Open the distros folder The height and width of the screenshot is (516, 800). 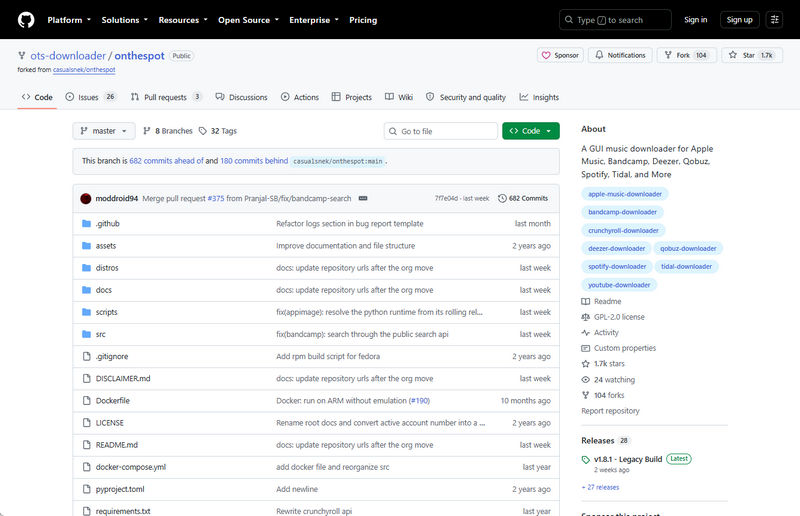coord(107,267)
